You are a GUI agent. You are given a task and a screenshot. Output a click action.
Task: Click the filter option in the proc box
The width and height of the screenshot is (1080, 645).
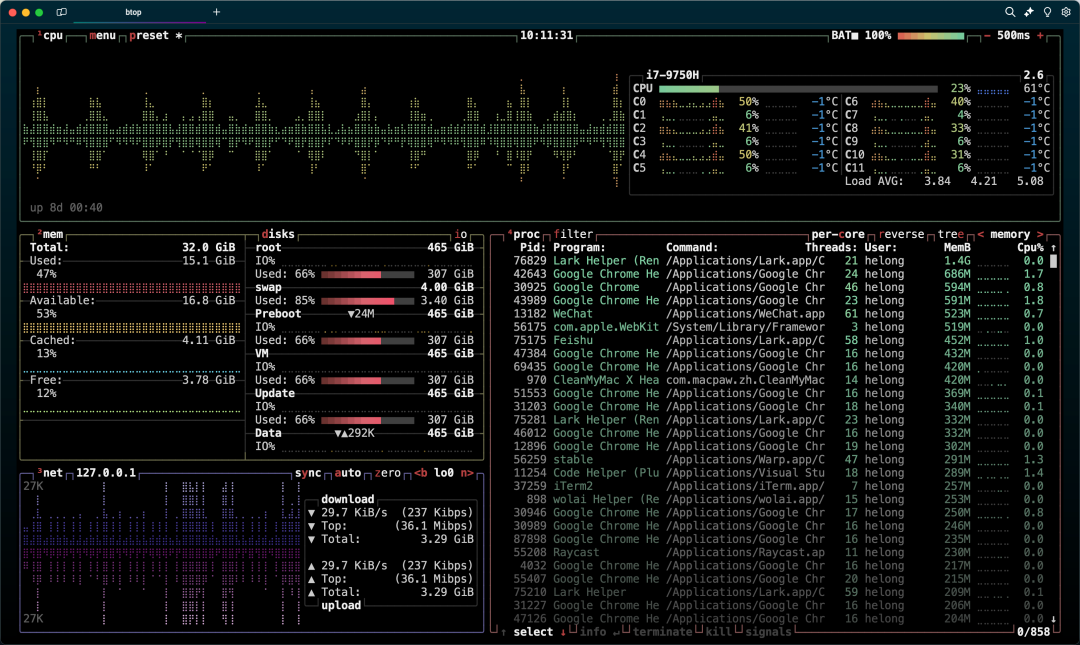click(x=573, y=234)
